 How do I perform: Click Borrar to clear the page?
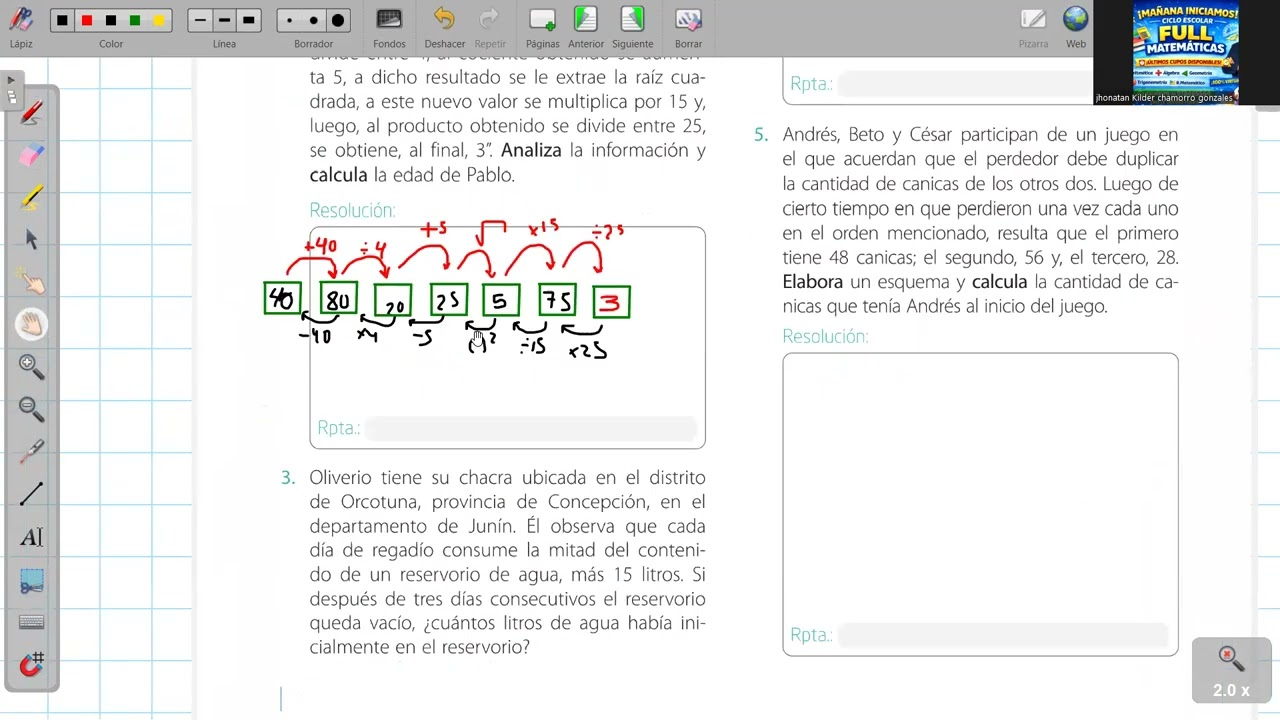688,27
